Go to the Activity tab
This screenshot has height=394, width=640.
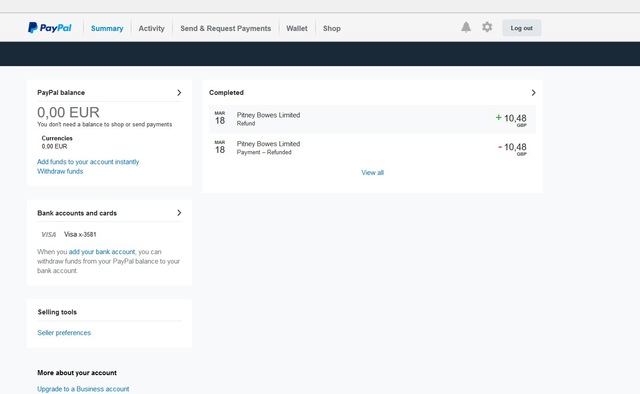click(151, 28)
